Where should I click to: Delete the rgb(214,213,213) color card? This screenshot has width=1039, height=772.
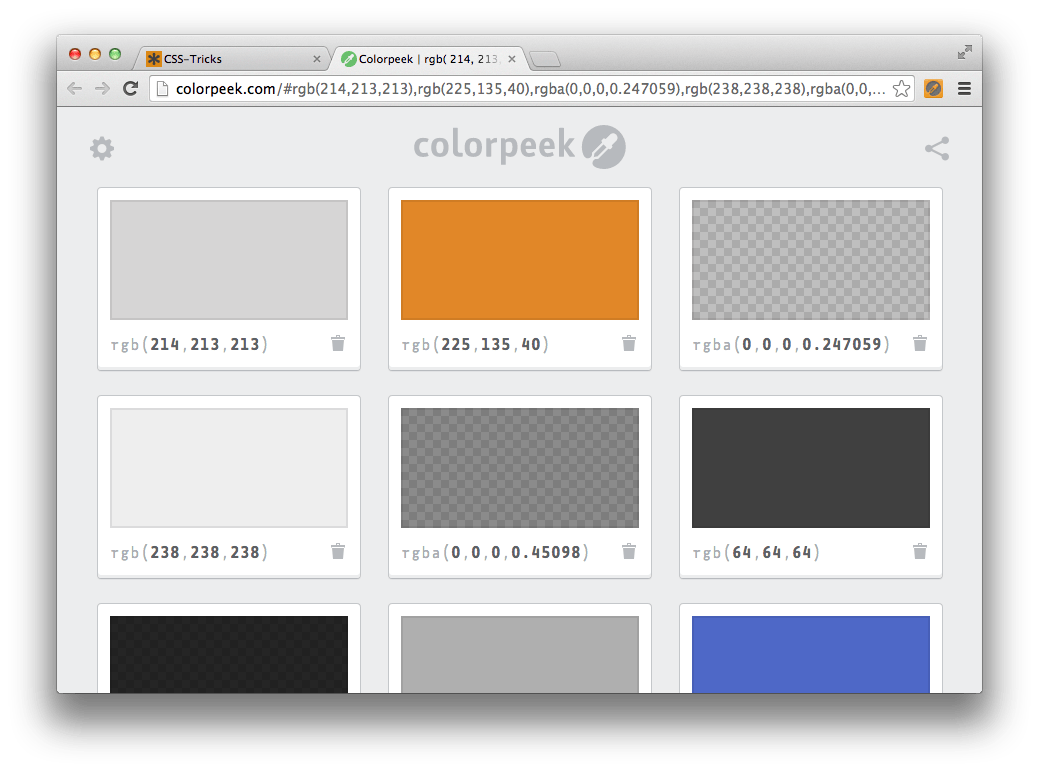338,343
